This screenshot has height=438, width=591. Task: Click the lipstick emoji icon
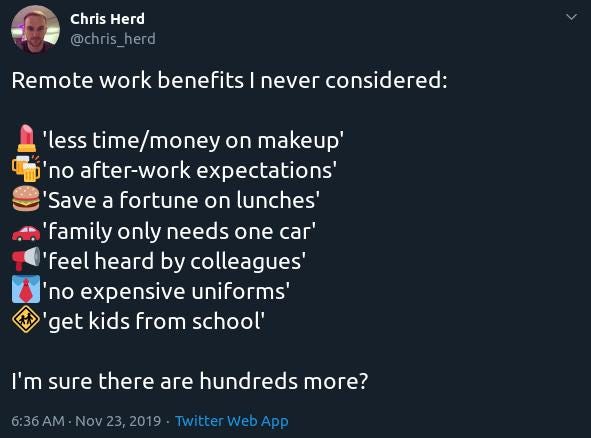point(26,138)
